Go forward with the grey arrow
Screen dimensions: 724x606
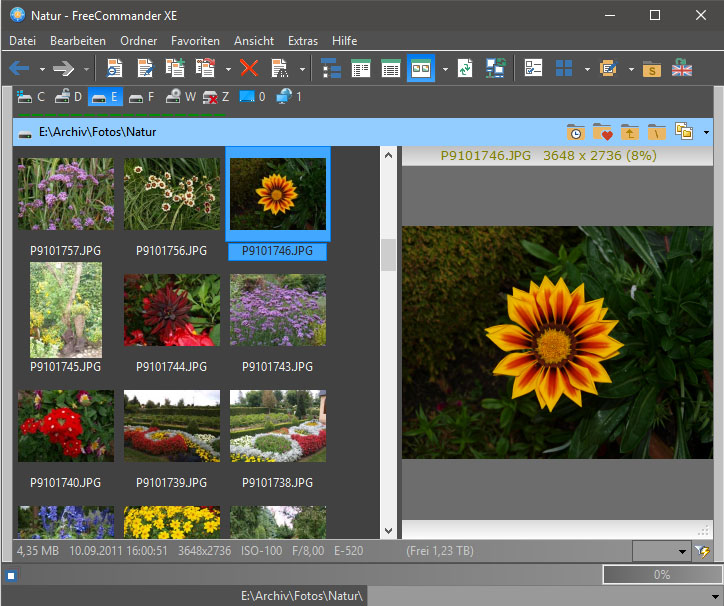click(x=63, y=69)
